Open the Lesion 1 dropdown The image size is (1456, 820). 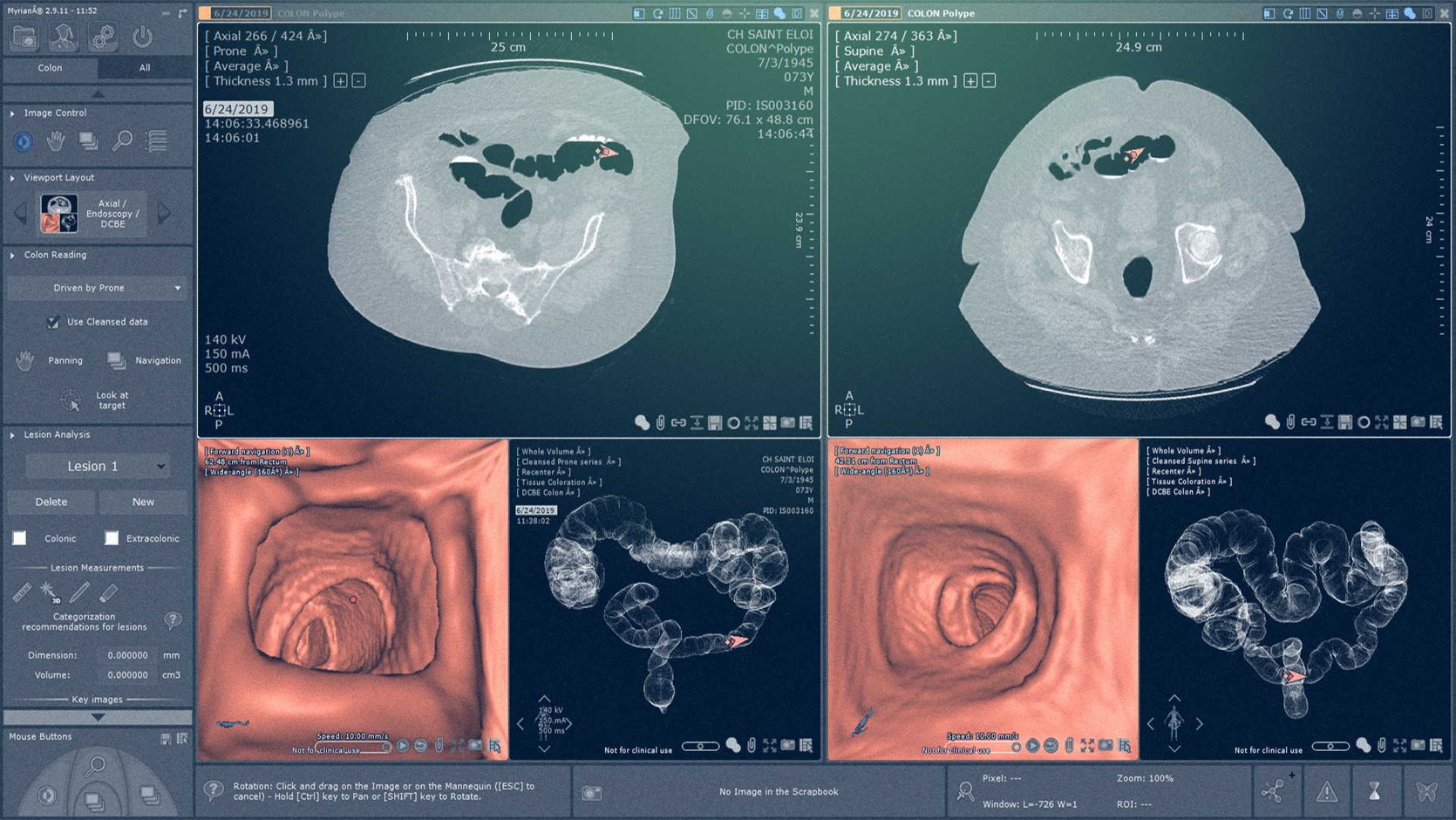[x=97, y=467]
